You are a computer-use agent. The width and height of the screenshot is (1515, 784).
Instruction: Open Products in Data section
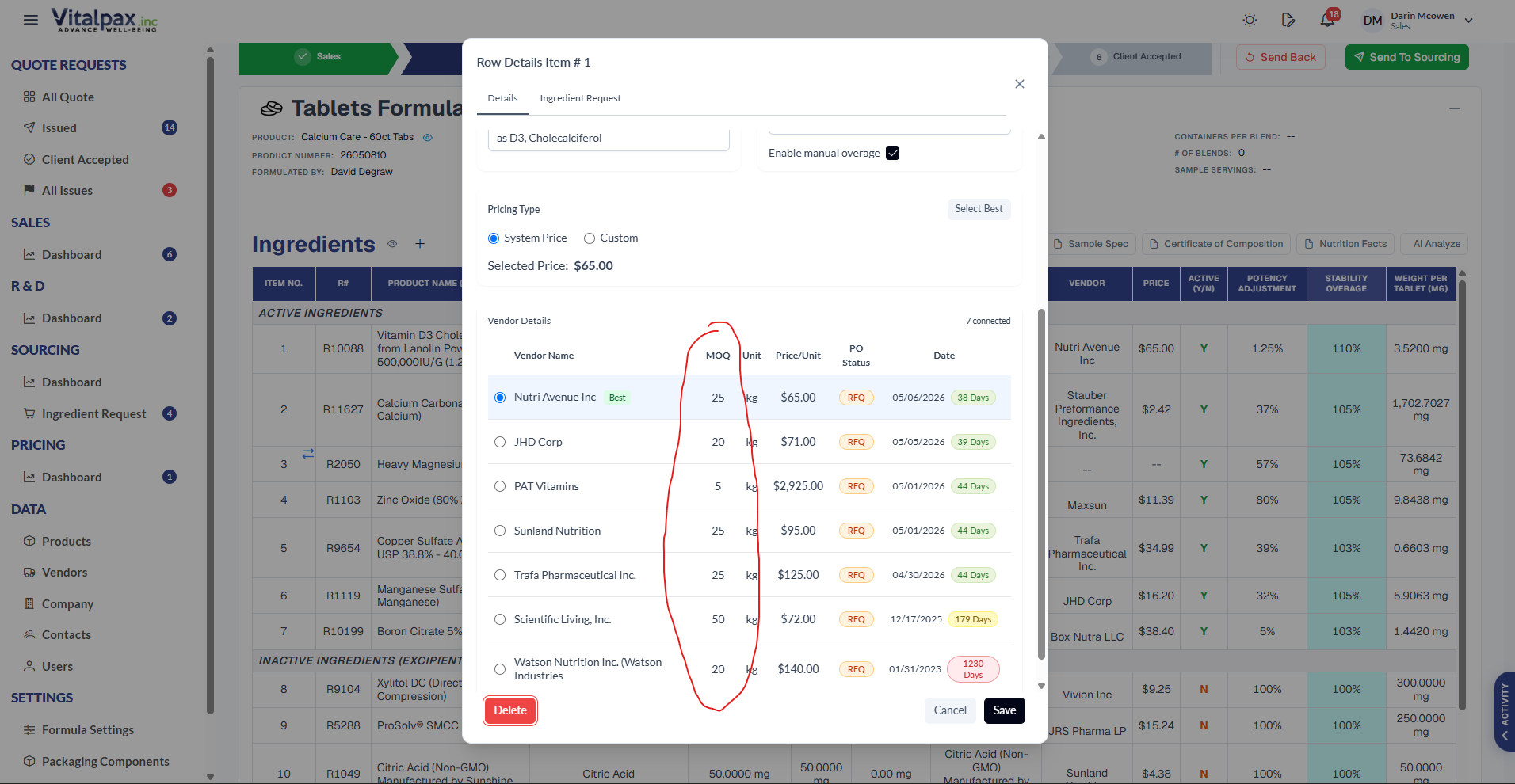(x=67, y=541)
